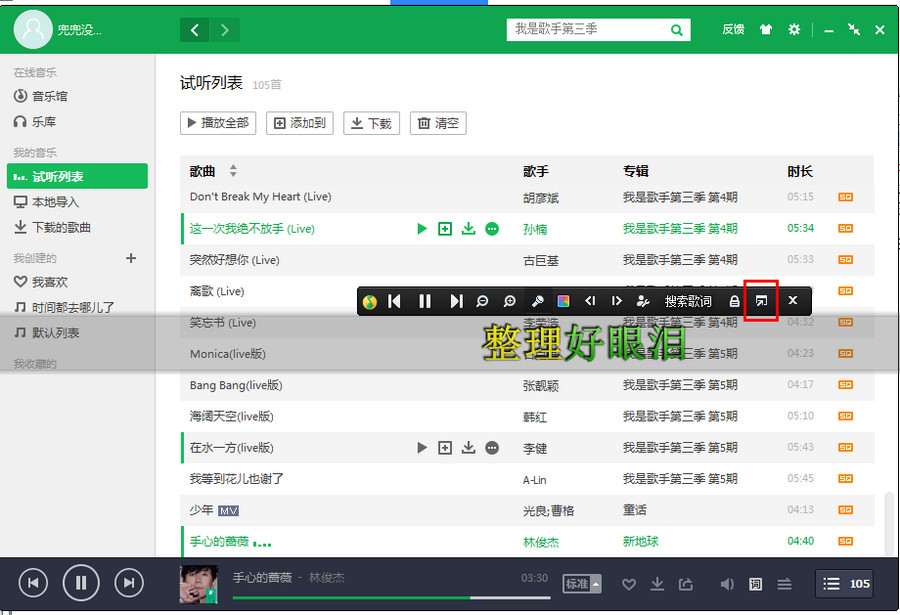Change play mode with the order icon
The image size is (900, 615).
point(785,583)
